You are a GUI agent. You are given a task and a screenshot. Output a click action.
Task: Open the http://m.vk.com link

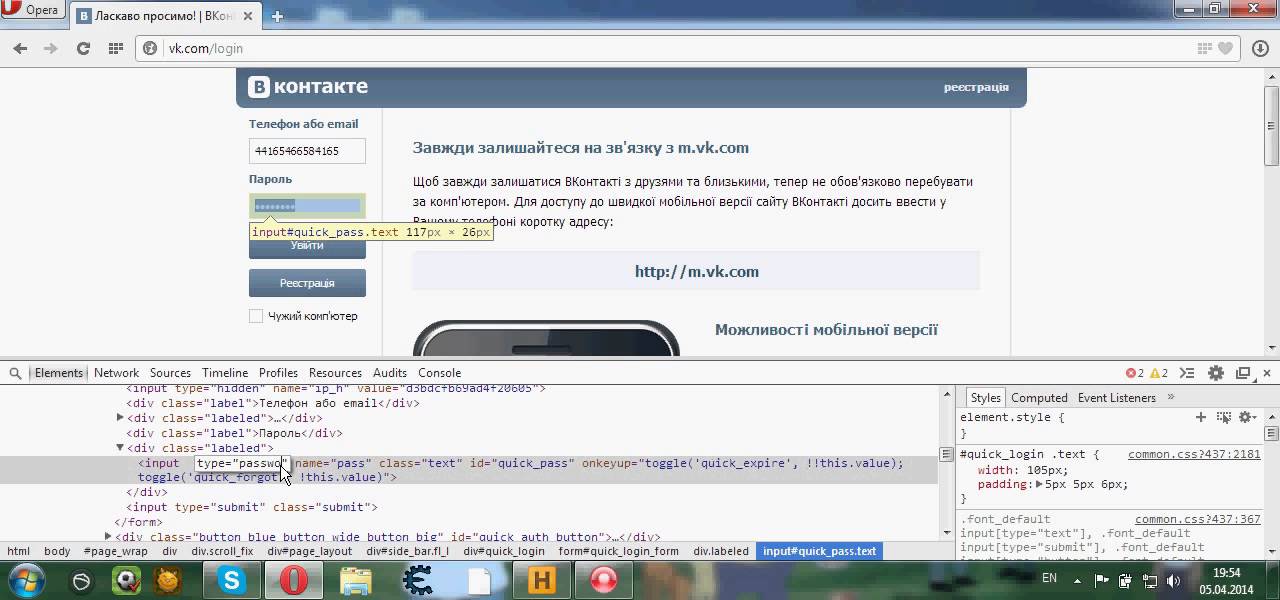coord(697,271)
